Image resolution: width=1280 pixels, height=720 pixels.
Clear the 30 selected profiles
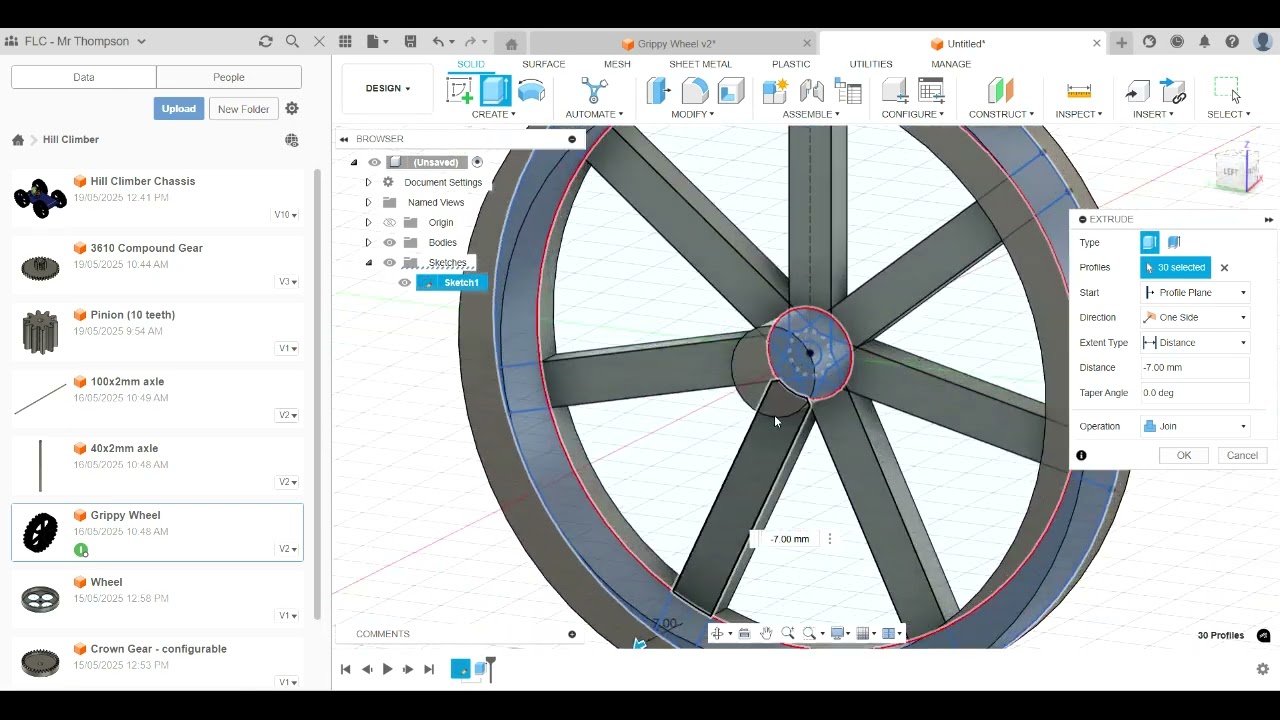click(1224, 268)
